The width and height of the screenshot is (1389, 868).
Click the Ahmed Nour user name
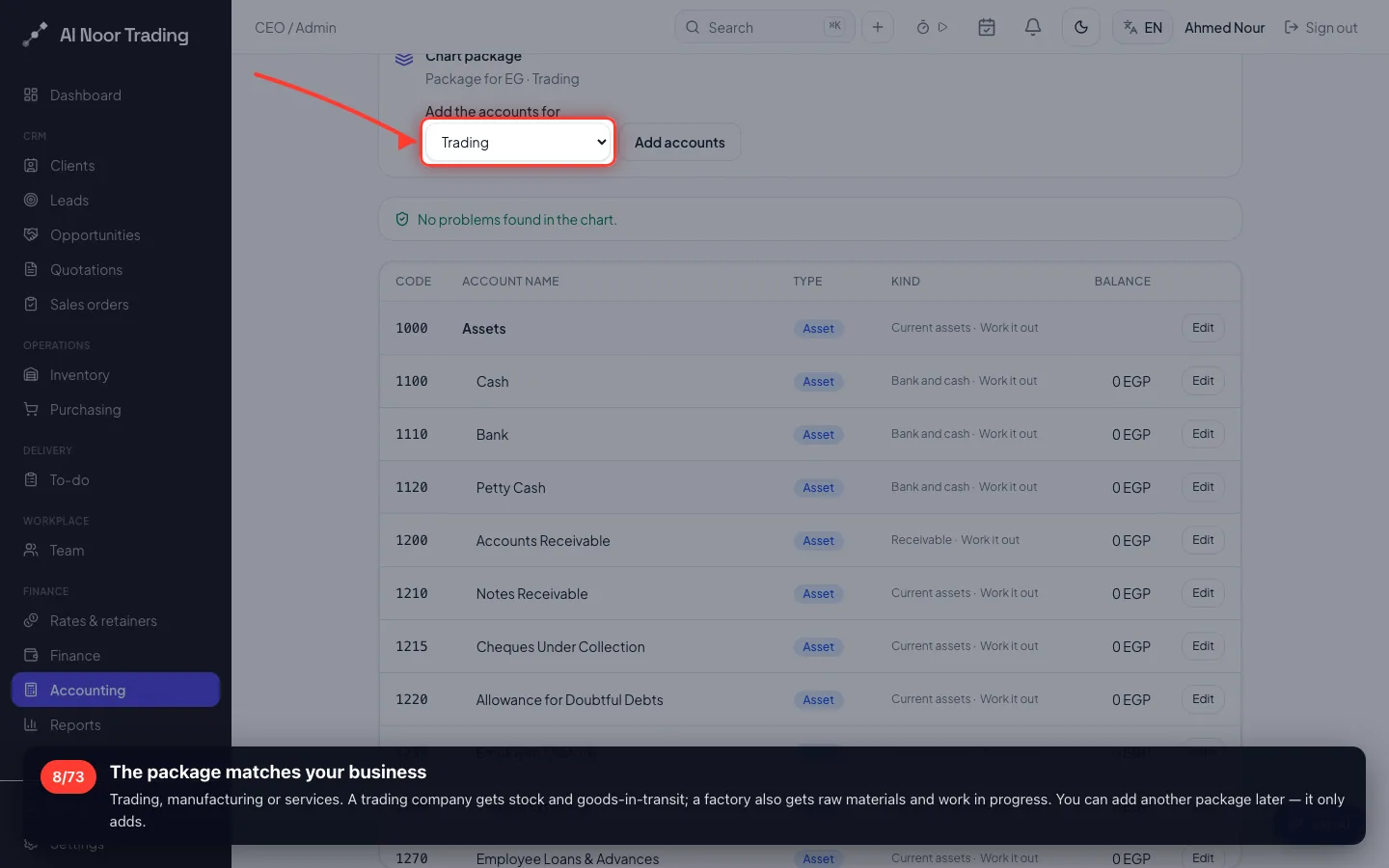(1224, 27)
